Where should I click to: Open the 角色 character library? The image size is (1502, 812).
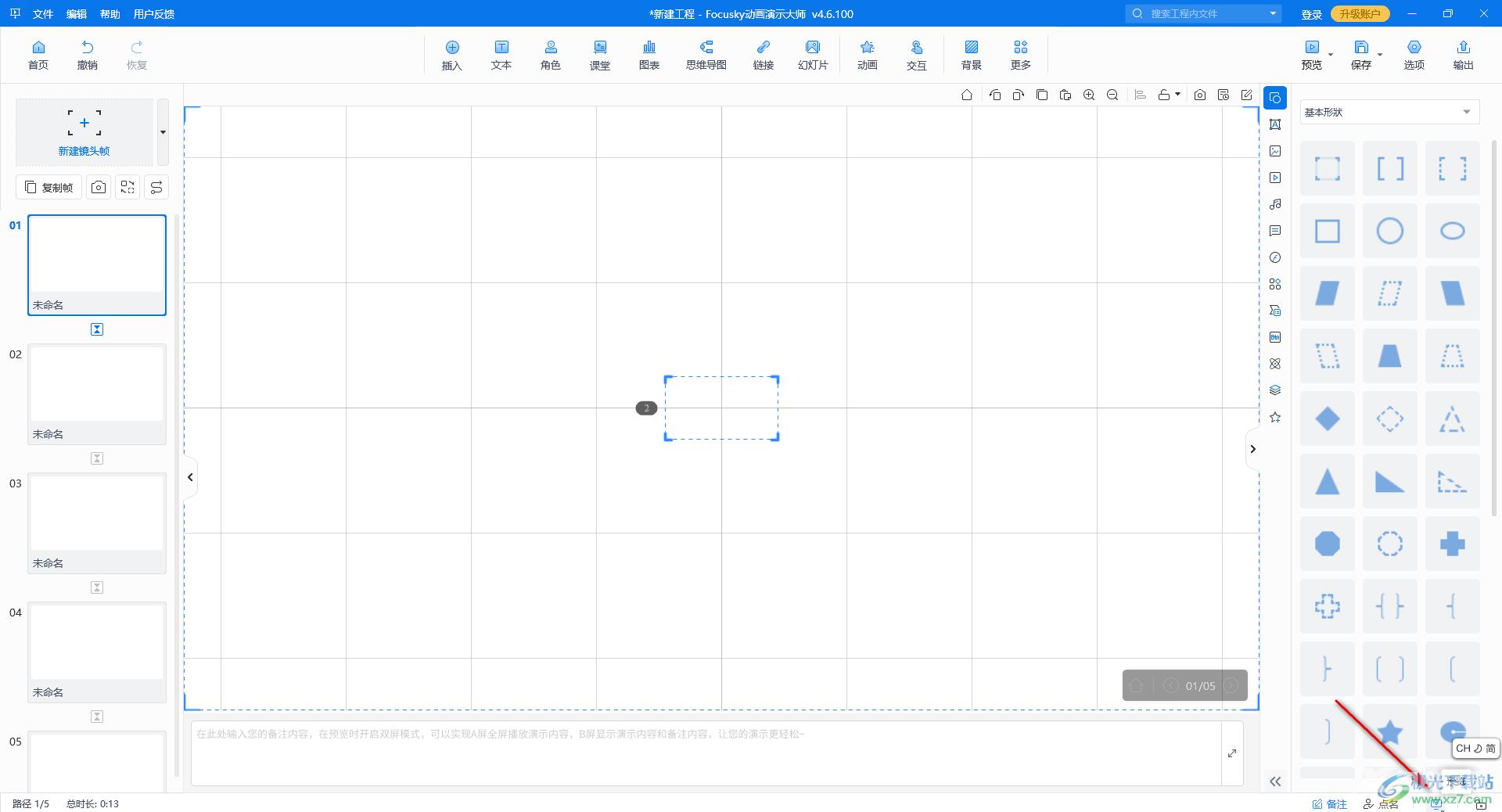point(551,55)
